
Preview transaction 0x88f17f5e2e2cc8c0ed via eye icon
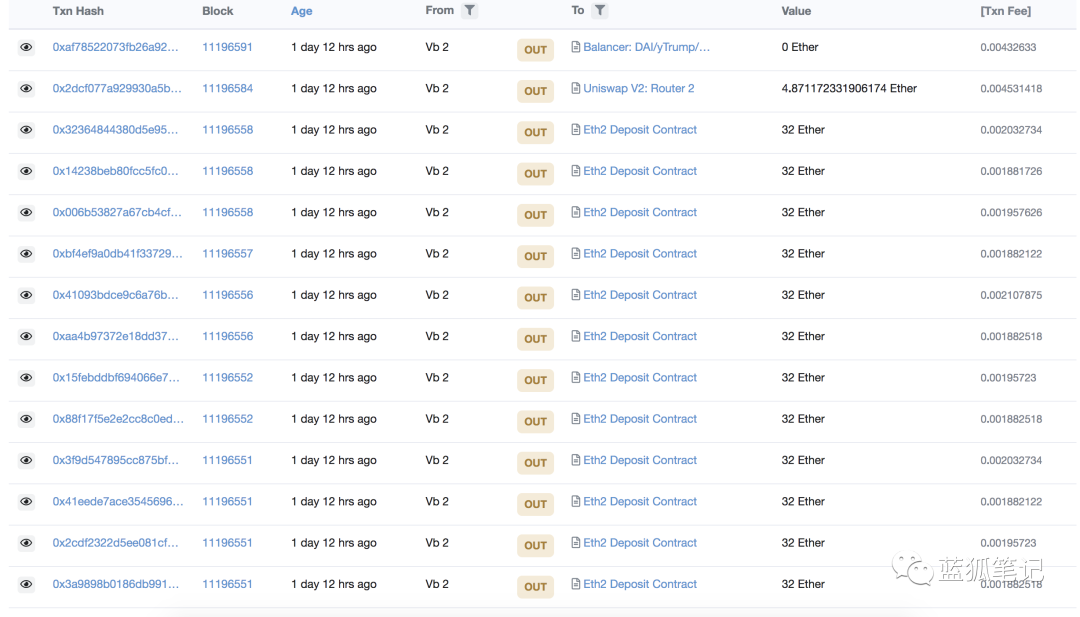pos(26,419)
